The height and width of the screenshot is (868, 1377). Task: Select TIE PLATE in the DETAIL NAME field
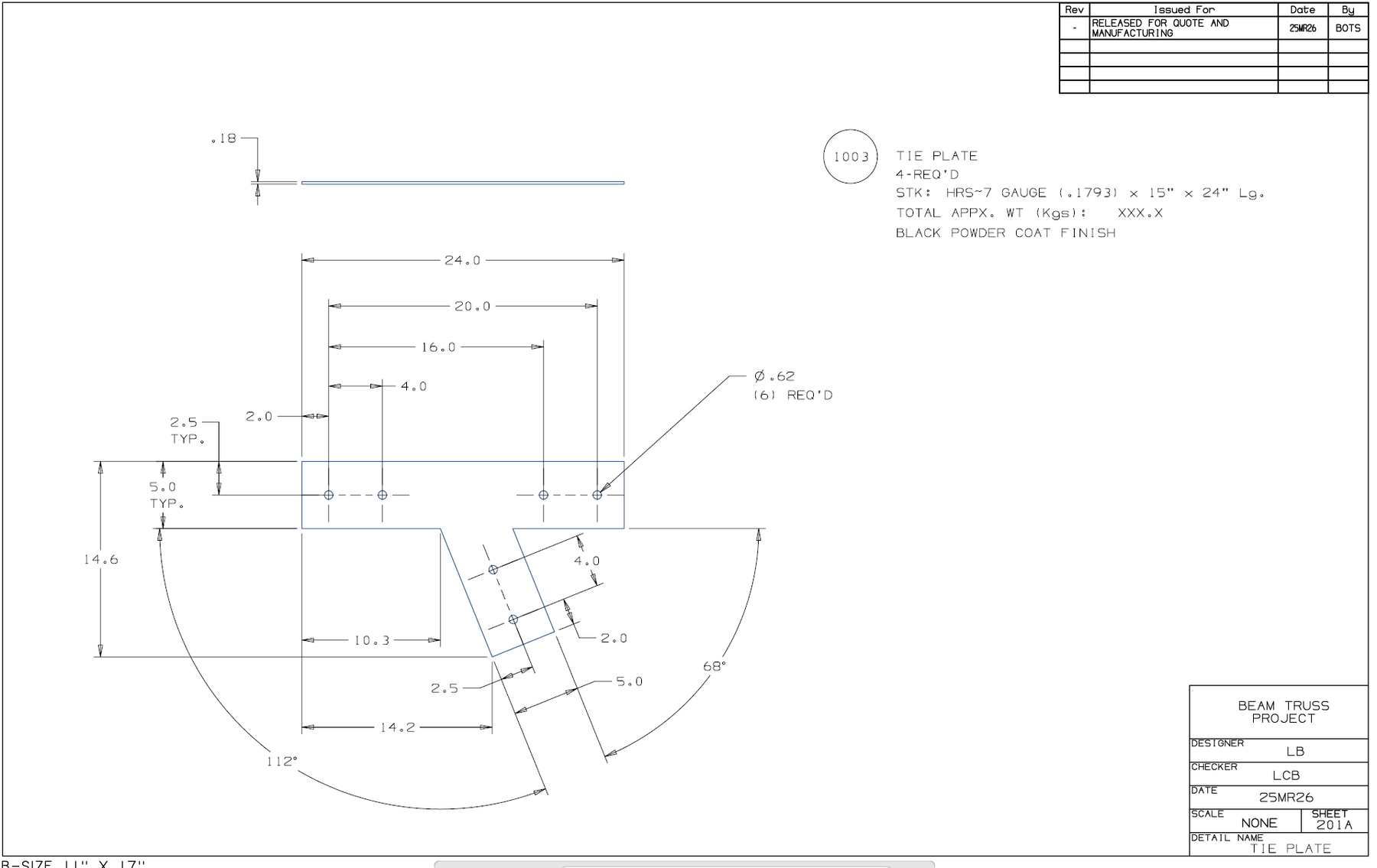pos(1291,849)
